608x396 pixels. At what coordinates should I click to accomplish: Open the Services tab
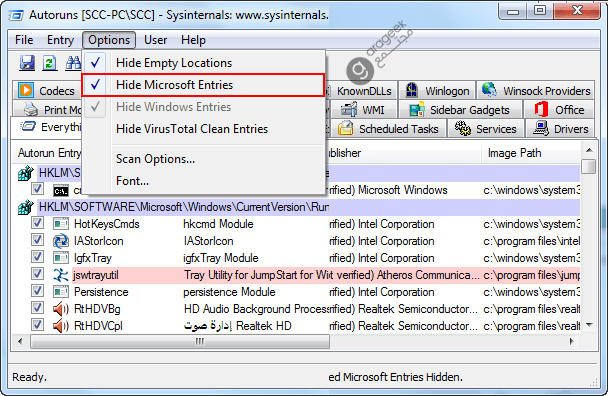coord(486,129)
